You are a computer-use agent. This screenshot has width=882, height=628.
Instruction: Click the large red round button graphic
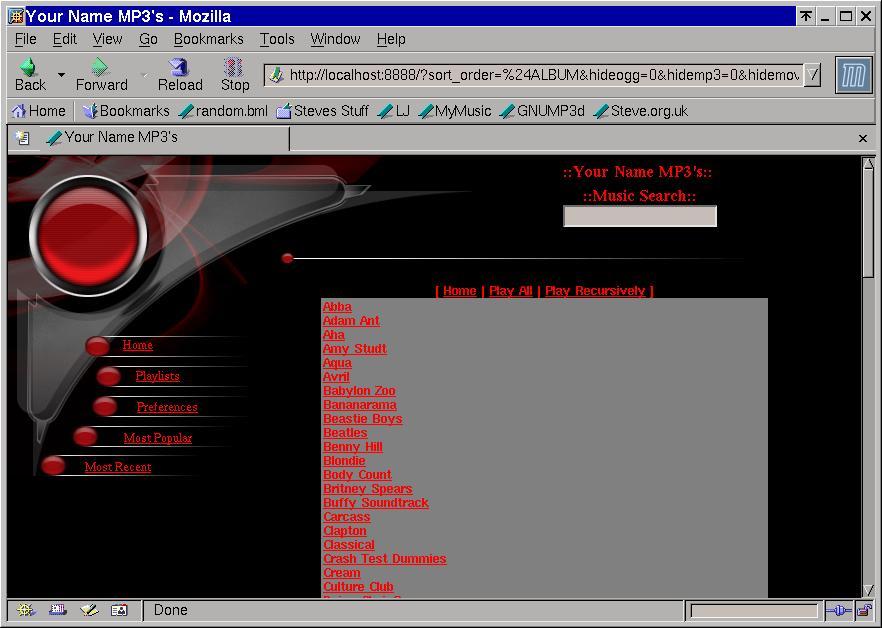point(88,236)
